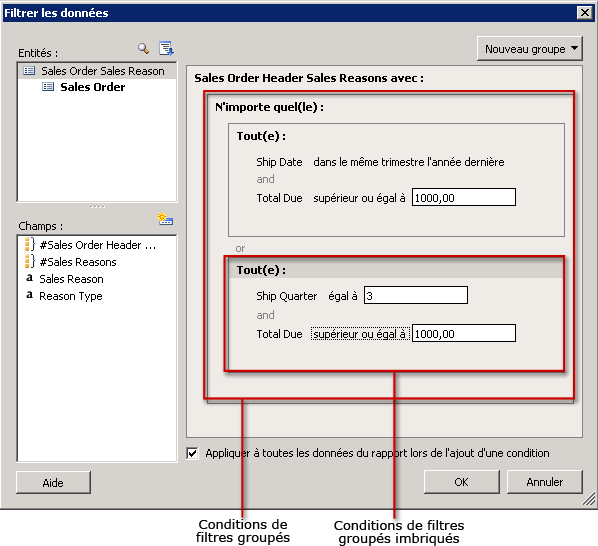Screen dimensions: 598x546
Task: Click the OK button
Action: coord(461,482)
